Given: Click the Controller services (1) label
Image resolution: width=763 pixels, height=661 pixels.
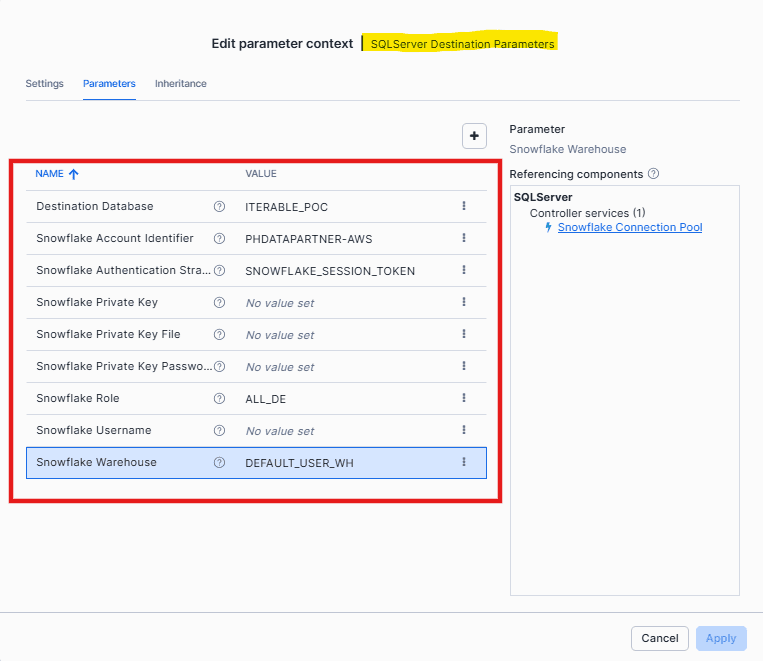Looking at the screenshot, I should (587, 213).
